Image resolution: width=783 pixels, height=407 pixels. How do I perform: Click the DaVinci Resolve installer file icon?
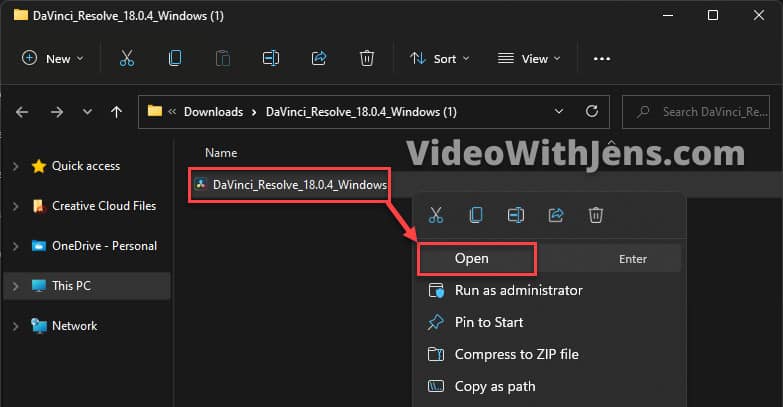pyautogui.click(x=201, y=184)
